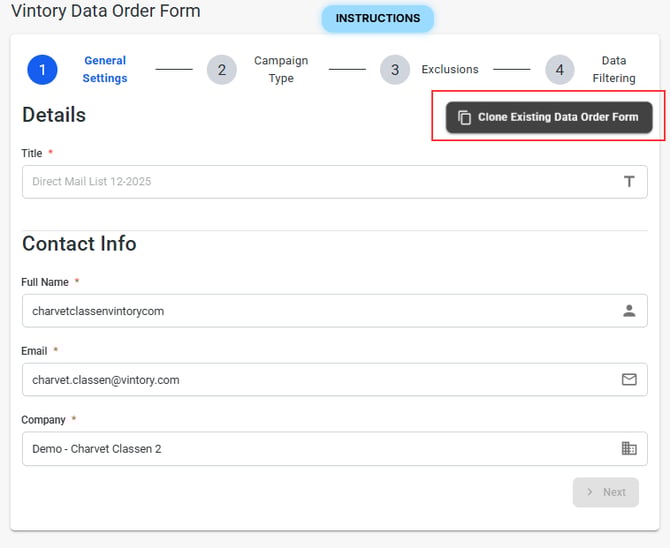Viewport: 670px width, 548px height.
Task: Jump to step 2 circle icon
Action: point(221,70)
